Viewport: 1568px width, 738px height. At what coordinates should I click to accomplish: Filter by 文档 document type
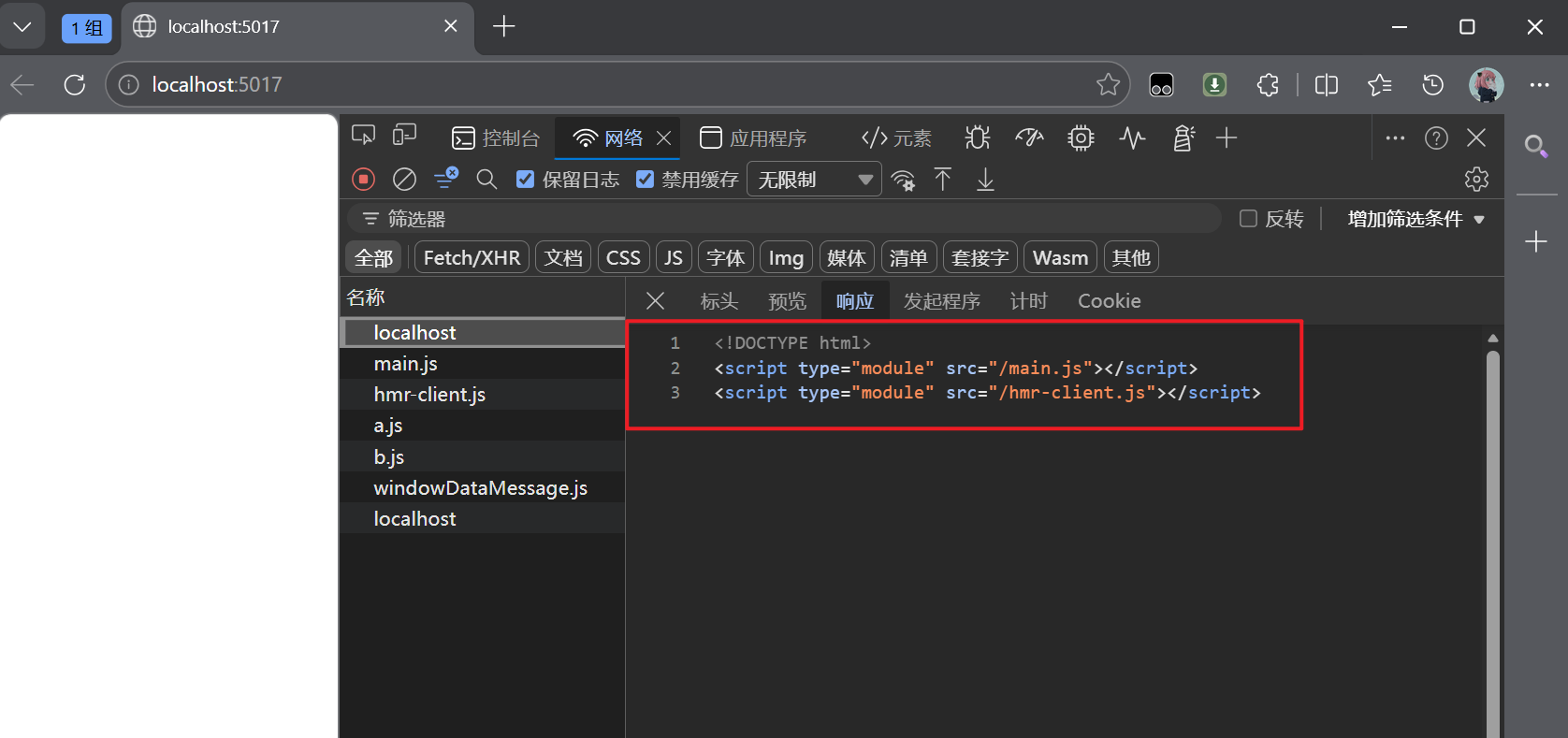[x=563, y=258]
